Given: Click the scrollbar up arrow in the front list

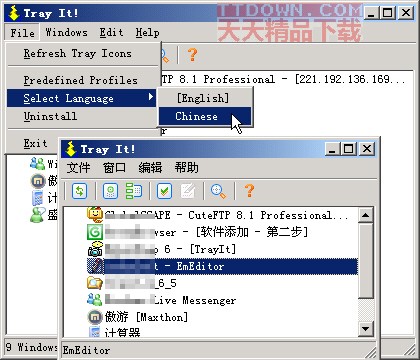Looking at the screenshot, I should (365, 215).
